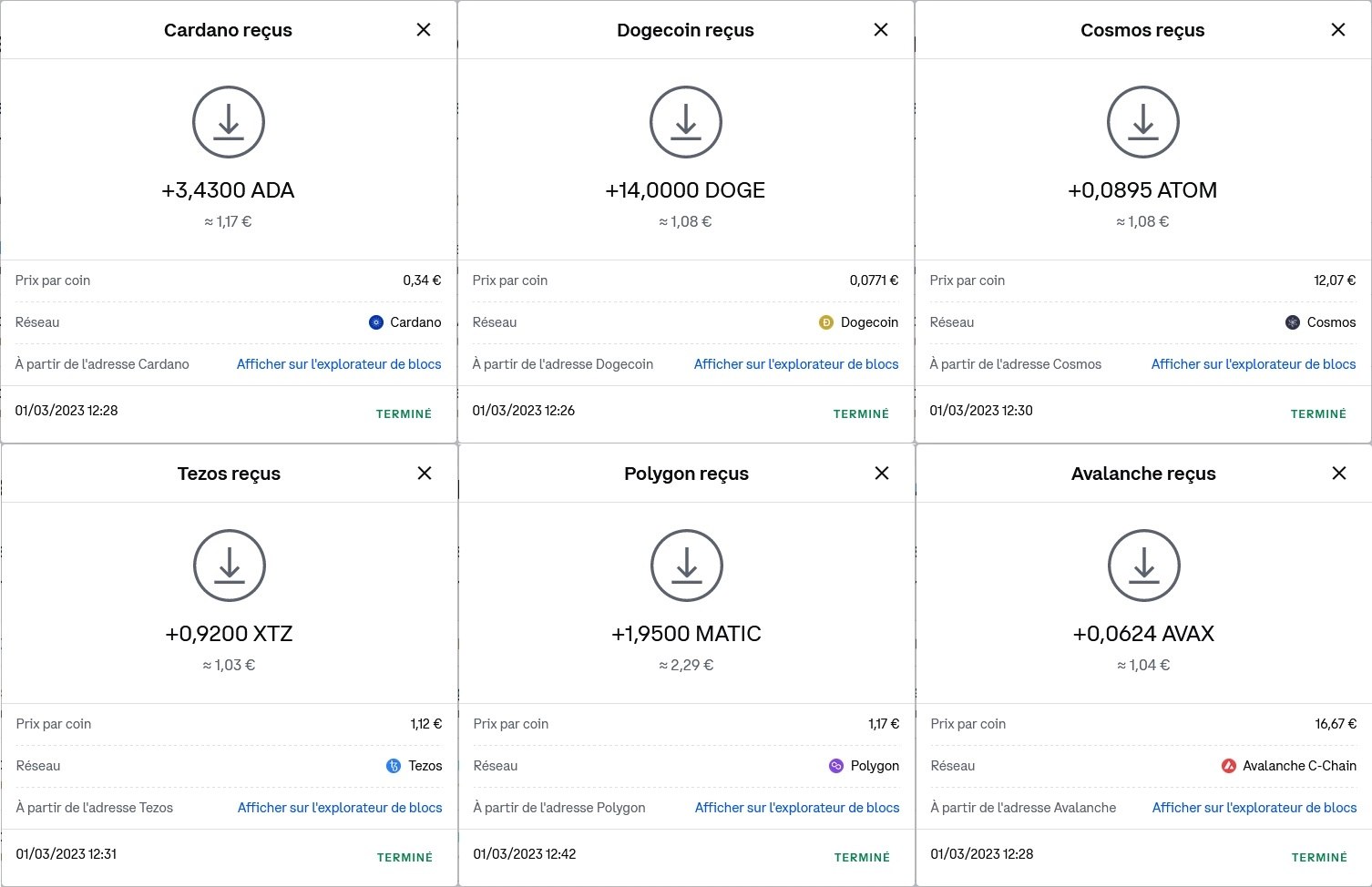Click the download icon in Dogecoin reçus panel
This screenshot has height=887, width=1372.
click(686, 122)
